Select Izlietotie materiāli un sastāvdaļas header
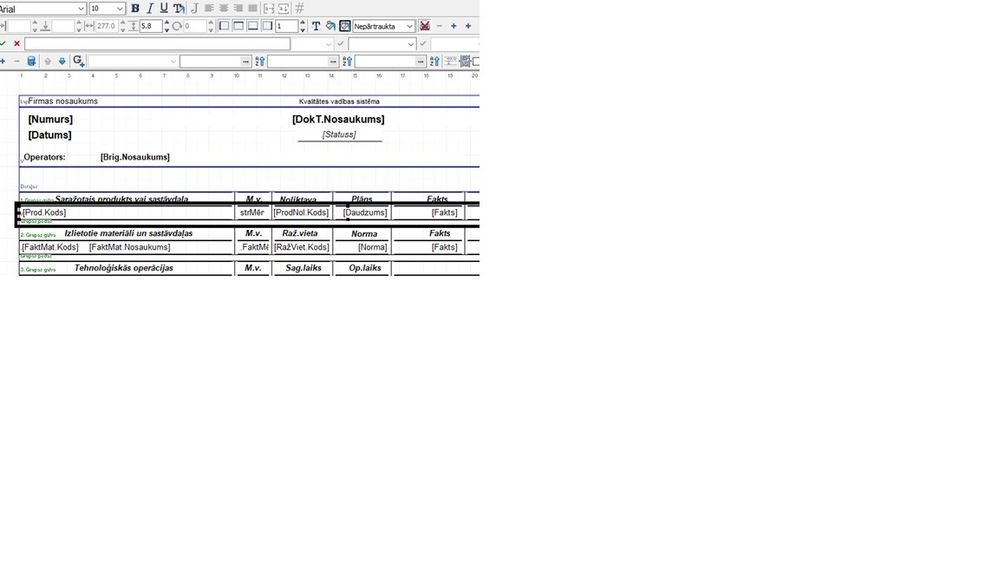Viewport: 999px width, 562px height. tap(128, 233)
